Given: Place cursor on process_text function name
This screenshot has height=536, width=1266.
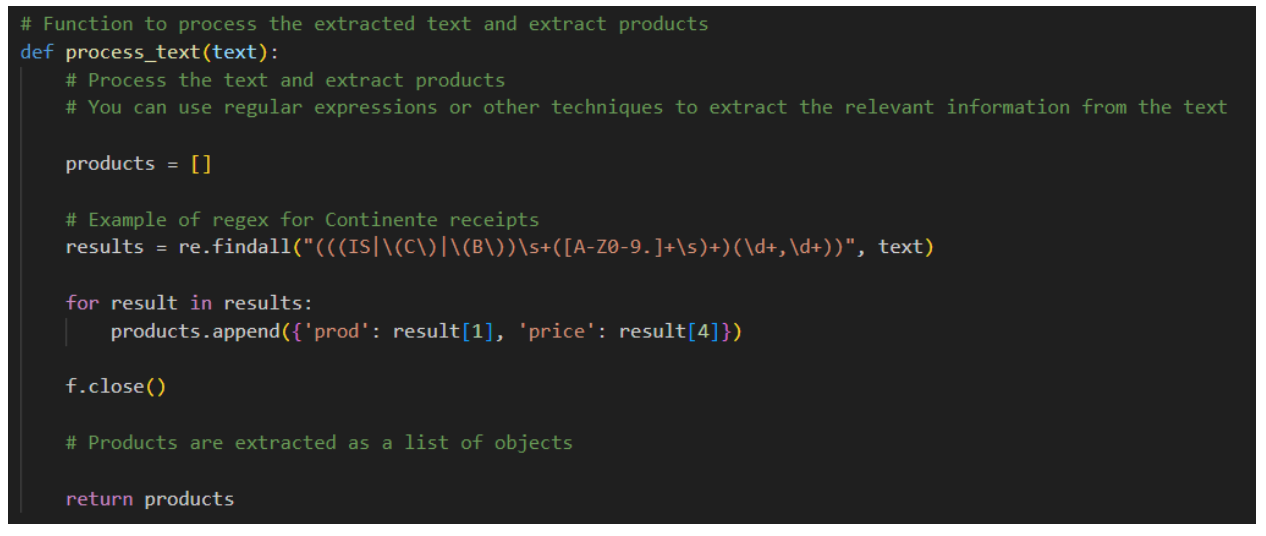Looking at the screenshot, I should pos(133,52).
